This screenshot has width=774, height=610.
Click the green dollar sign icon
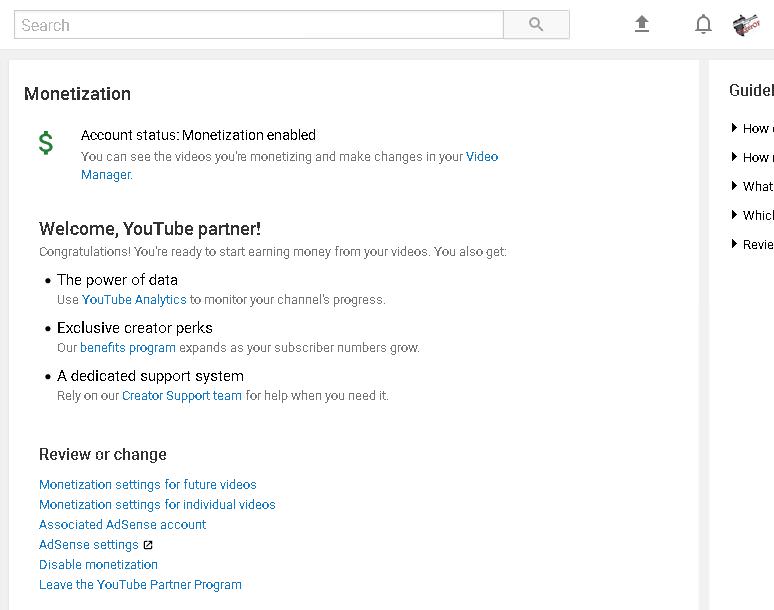pyautogui.click(x=46, y=143)
